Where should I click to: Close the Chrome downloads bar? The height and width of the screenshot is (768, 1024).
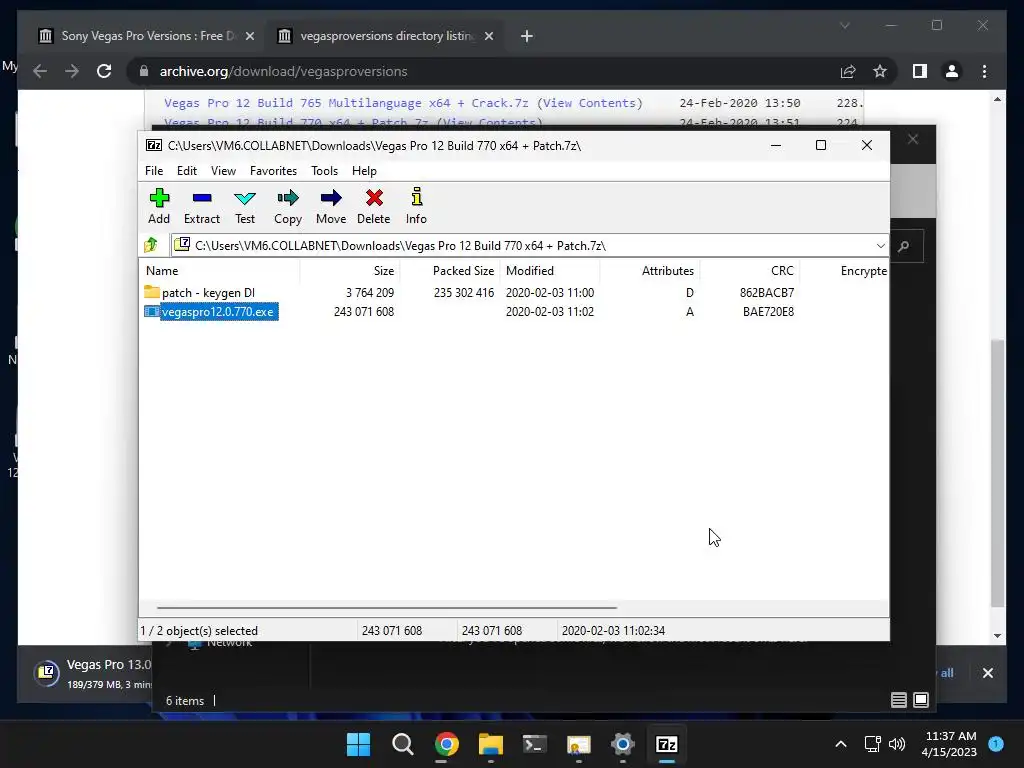point(987,673)
